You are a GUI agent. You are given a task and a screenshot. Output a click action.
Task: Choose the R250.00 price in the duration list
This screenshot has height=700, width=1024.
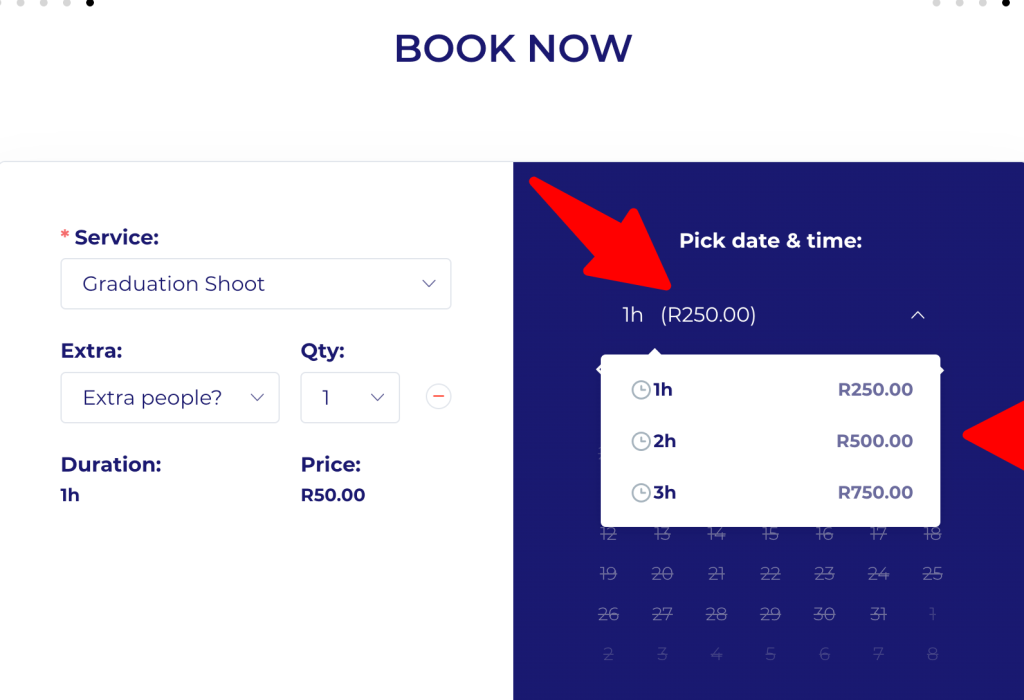click(x=875, y=390)
